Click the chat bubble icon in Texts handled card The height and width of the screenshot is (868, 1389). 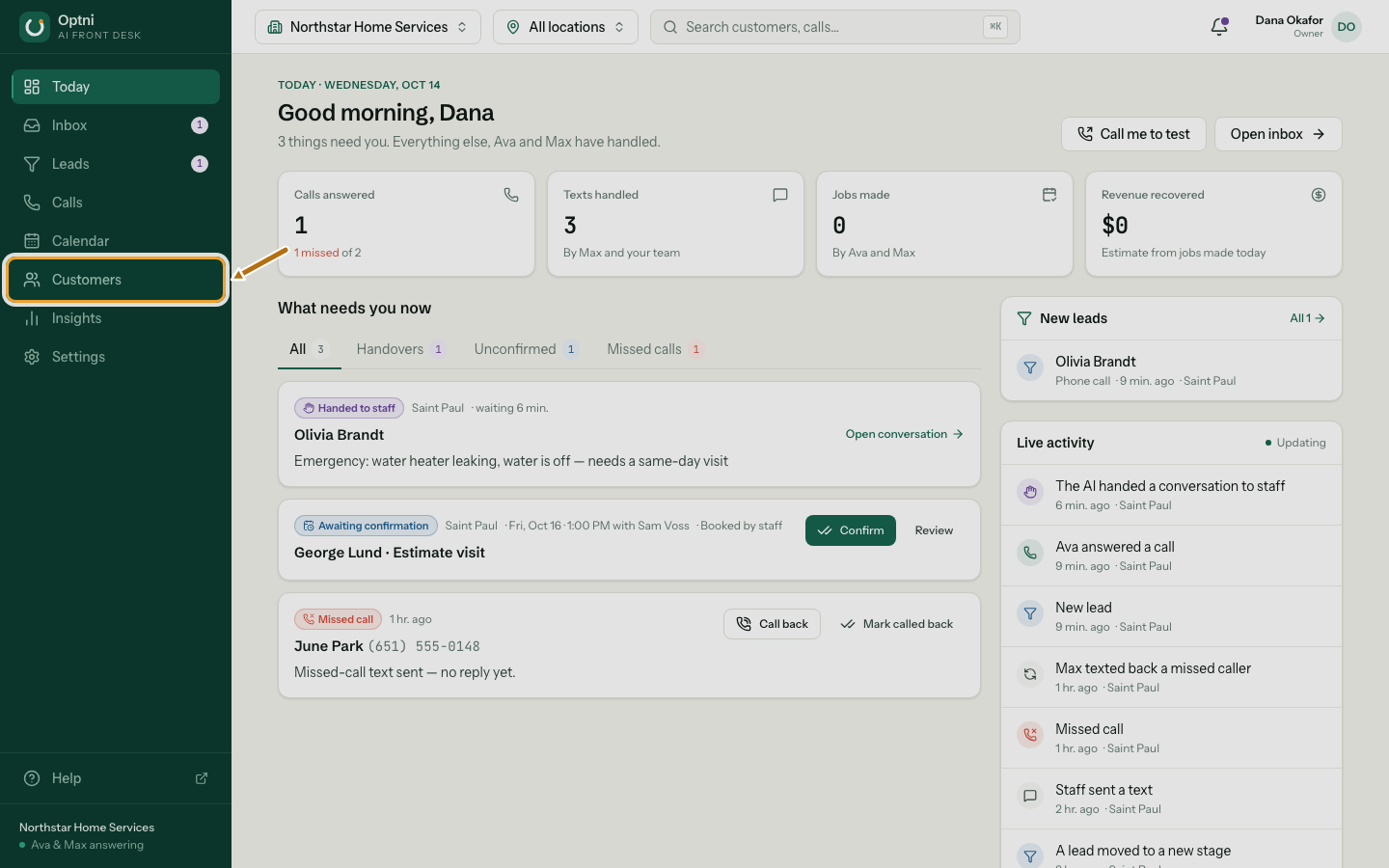point(780,195)
